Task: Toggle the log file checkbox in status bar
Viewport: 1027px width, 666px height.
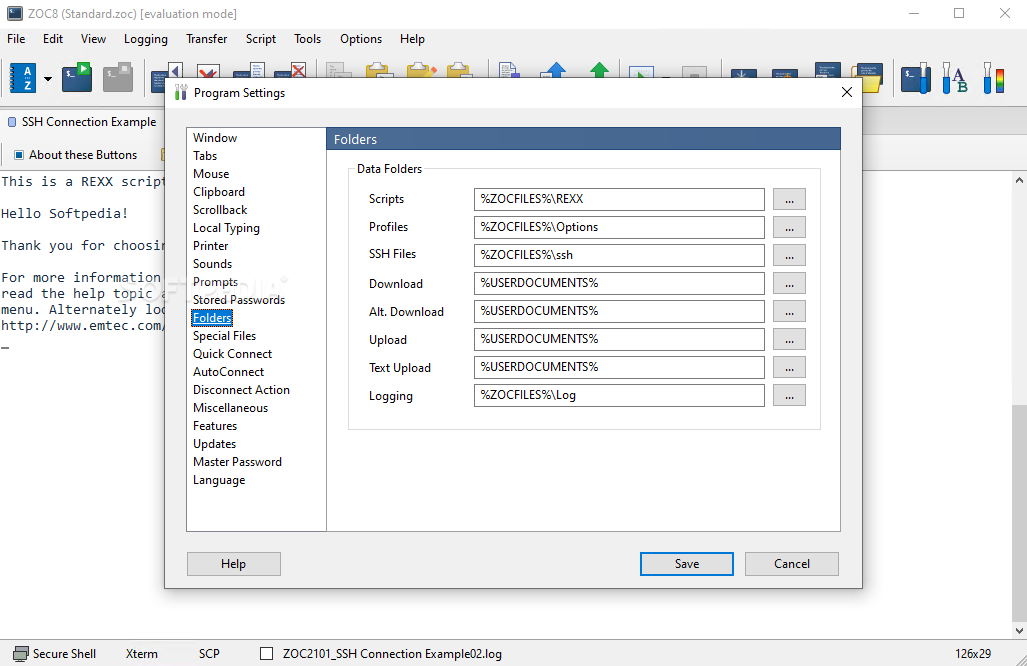Action: (x=267, y=654)
